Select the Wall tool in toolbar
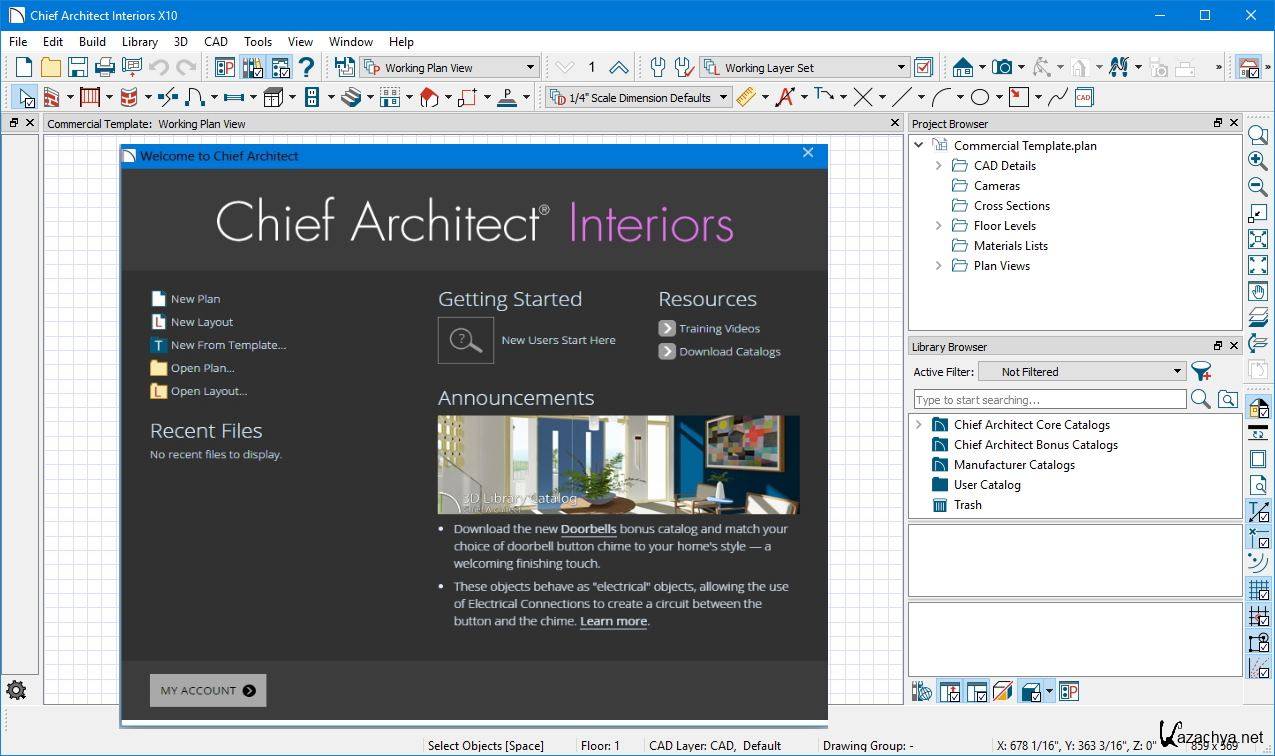This screenshot has width=1275, height=756. [51, 97]
